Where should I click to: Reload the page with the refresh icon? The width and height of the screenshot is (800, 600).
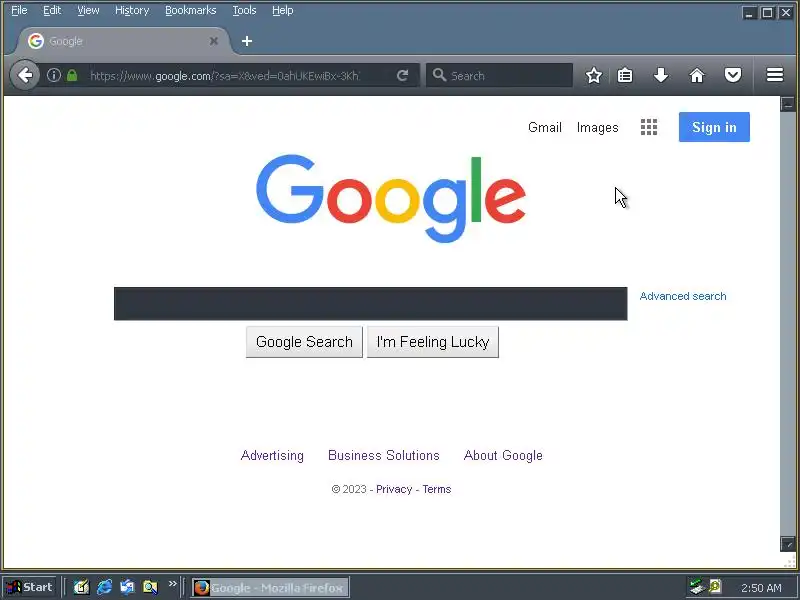[x=403, y=76]
